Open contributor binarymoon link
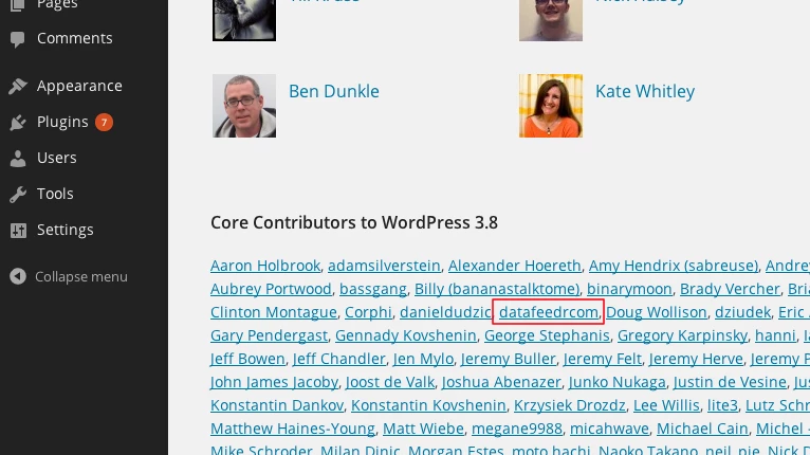The height and width of the screenshot is (455, 810). coord(629,289)
